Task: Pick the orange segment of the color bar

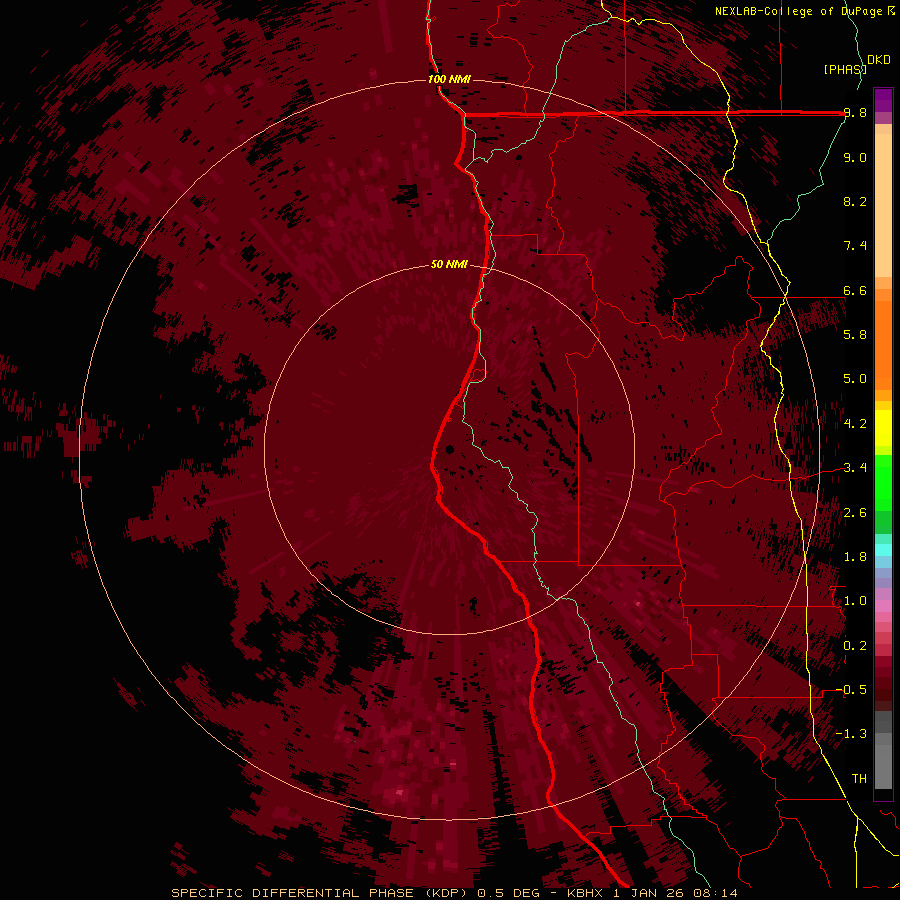Action: [883, 344]
